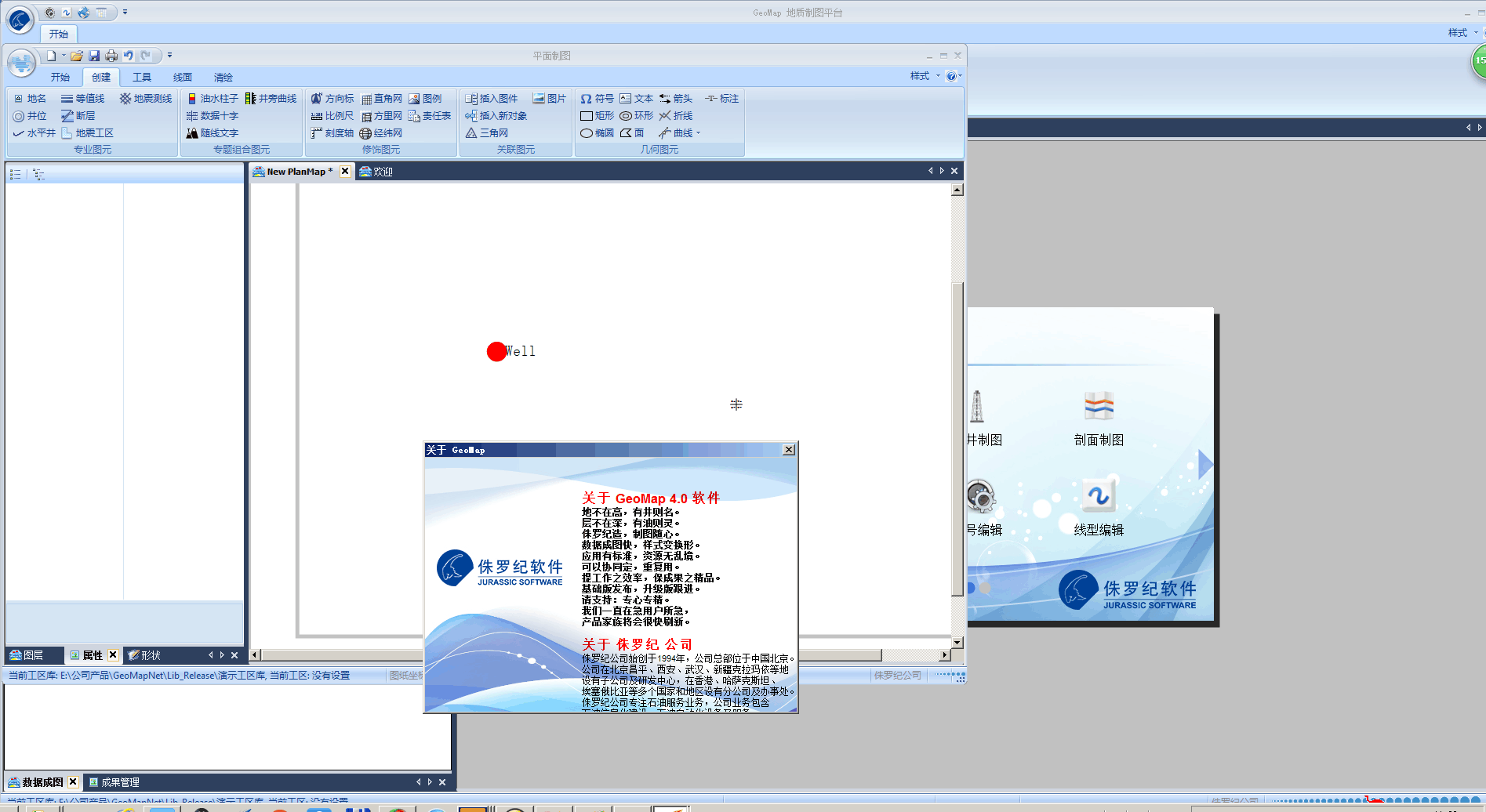Open the 曲线 curve dropdown arrow
The height and width of the screenshot is (812, 1486).
click(698, 133)
